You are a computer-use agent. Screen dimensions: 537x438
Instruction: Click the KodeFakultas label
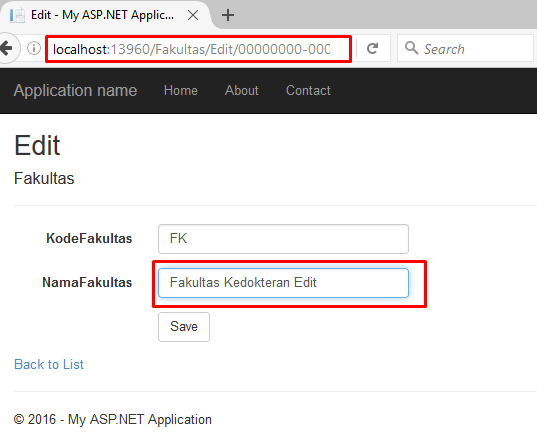tap(89, 238)
